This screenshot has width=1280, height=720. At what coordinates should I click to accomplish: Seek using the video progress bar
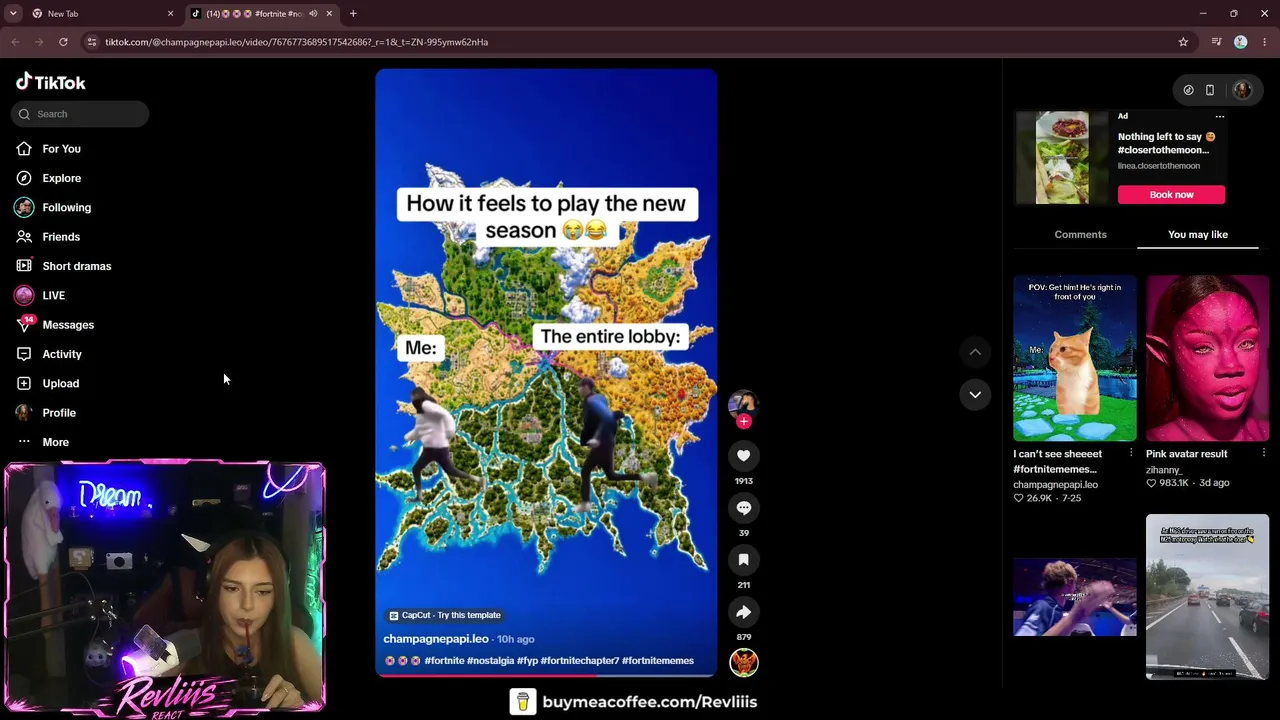[x=546, y=675]
